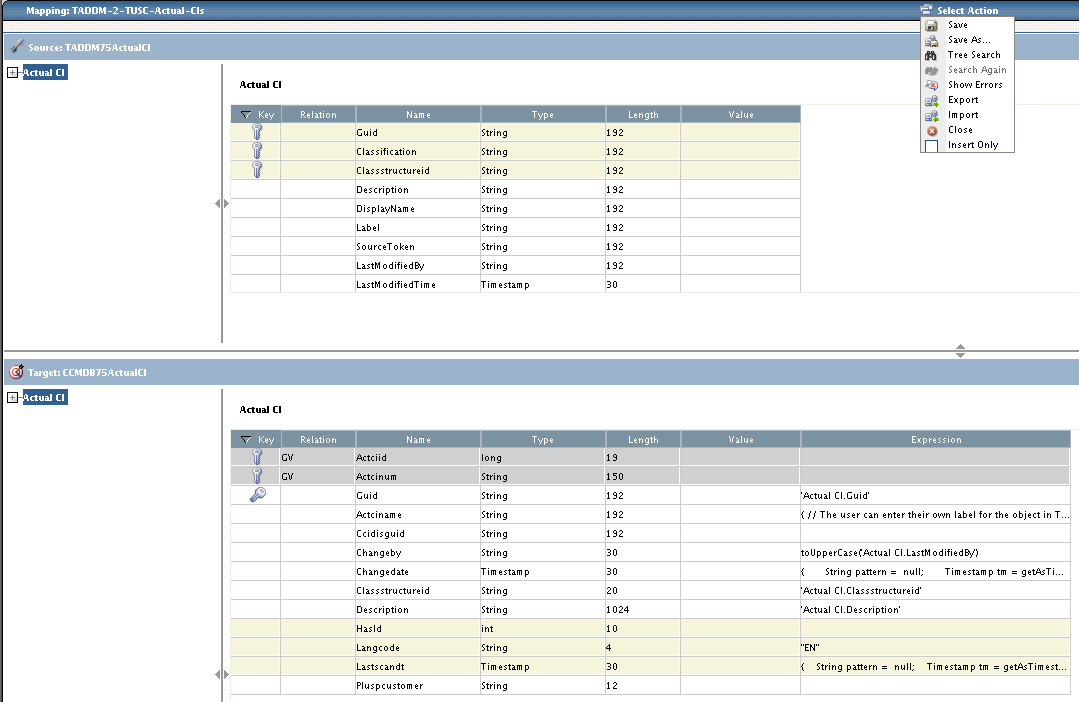Choose Close from the action menu
Image resolution: width=1079 pixels, height=702 pixels.
tap(960, 130)
